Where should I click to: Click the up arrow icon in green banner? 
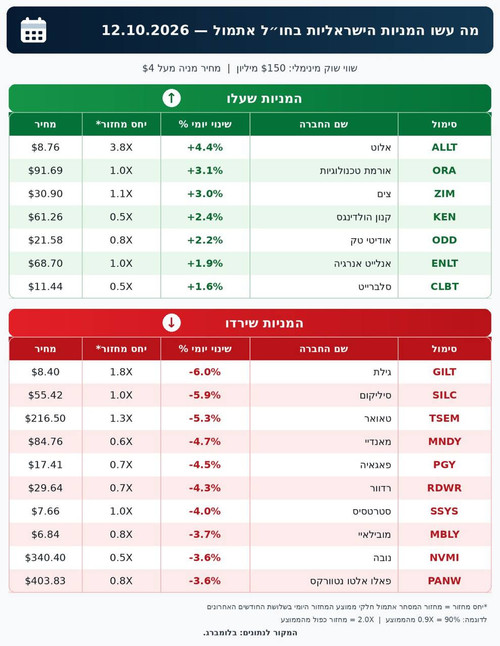pyautogui.click(x=171, y=98)
